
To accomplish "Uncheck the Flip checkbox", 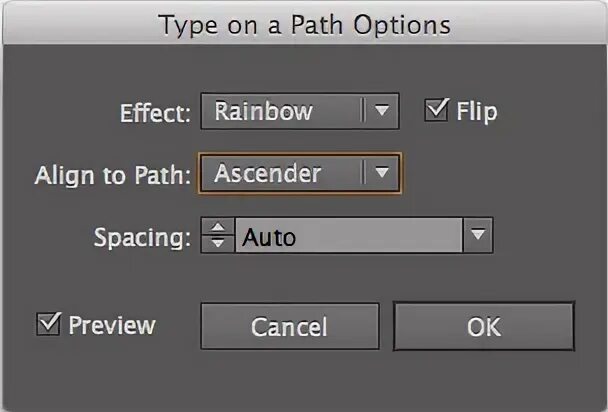I will click(x=436, y=110).
